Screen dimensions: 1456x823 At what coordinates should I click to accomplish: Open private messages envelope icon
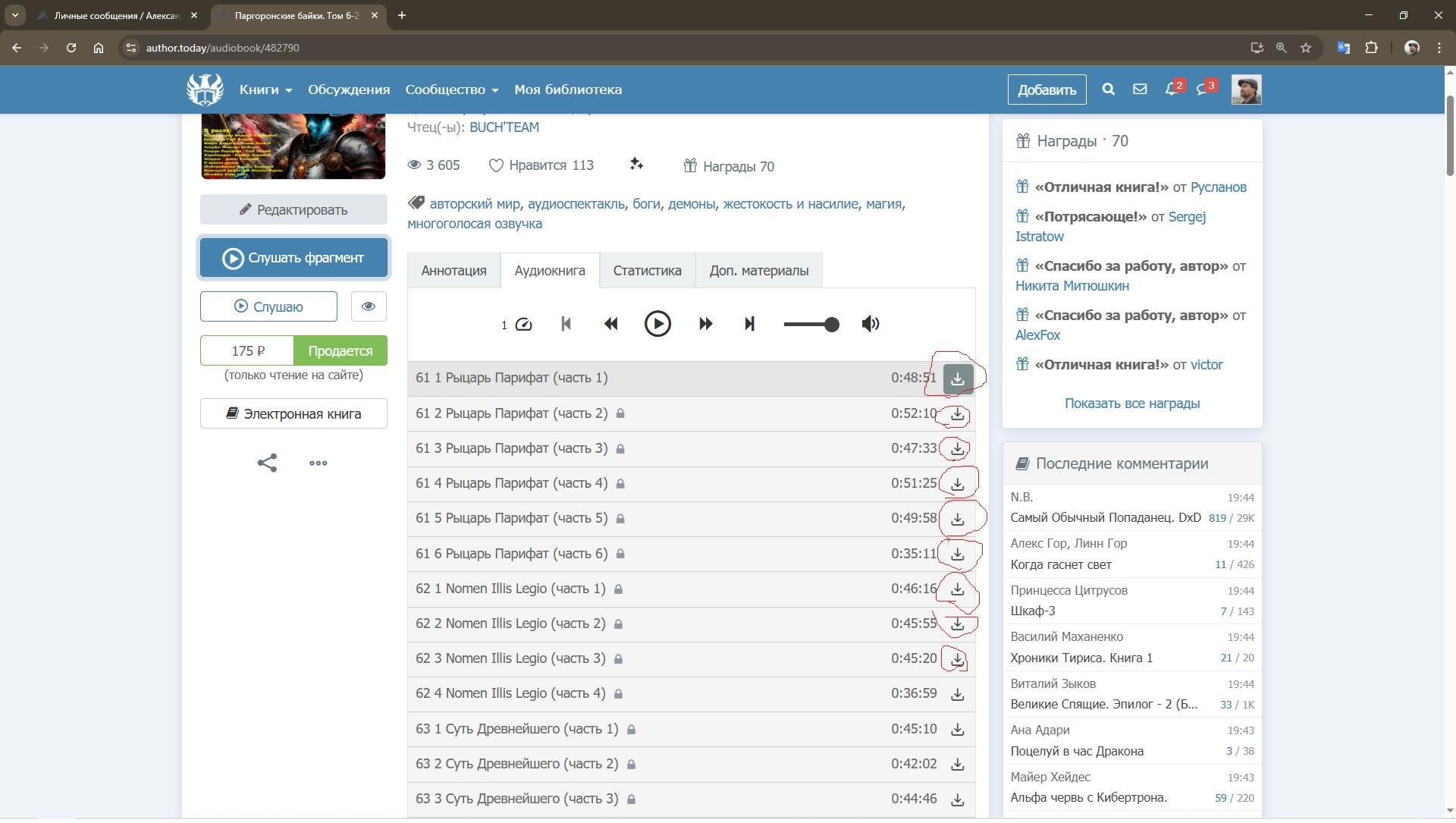[x=1140, y=90]
